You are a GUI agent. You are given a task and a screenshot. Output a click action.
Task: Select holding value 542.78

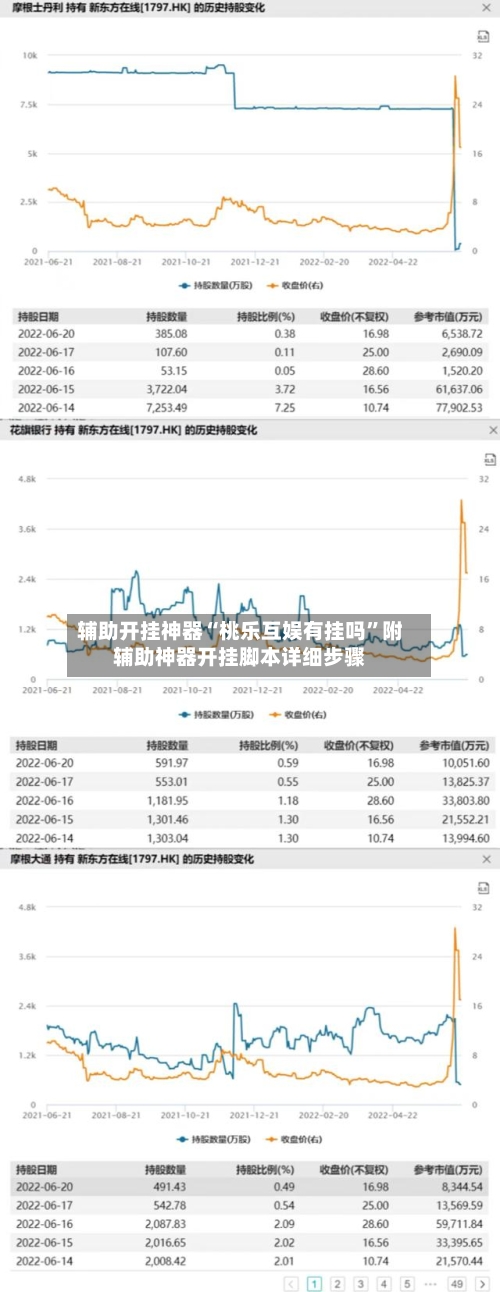click(171, 1205)
